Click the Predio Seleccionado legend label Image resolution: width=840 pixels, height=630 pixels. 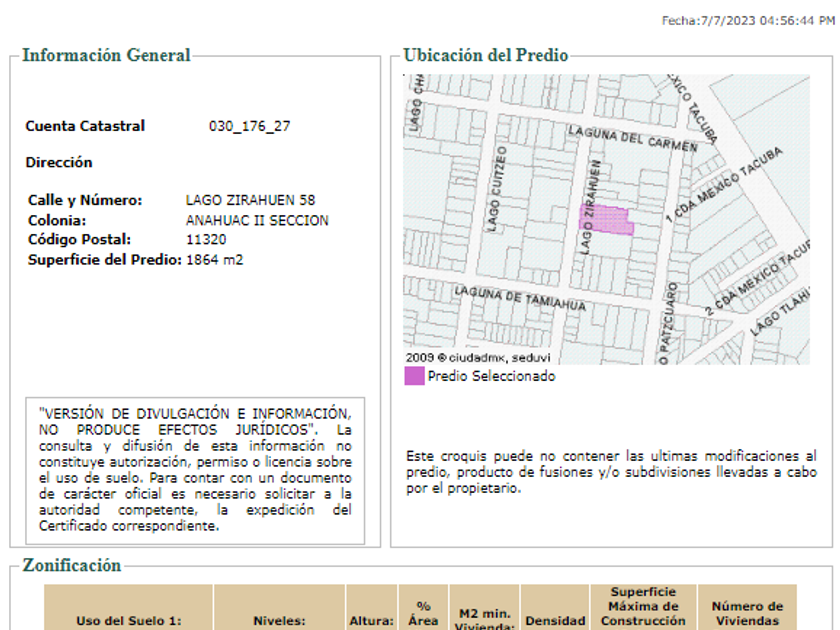tap(491, 376)
